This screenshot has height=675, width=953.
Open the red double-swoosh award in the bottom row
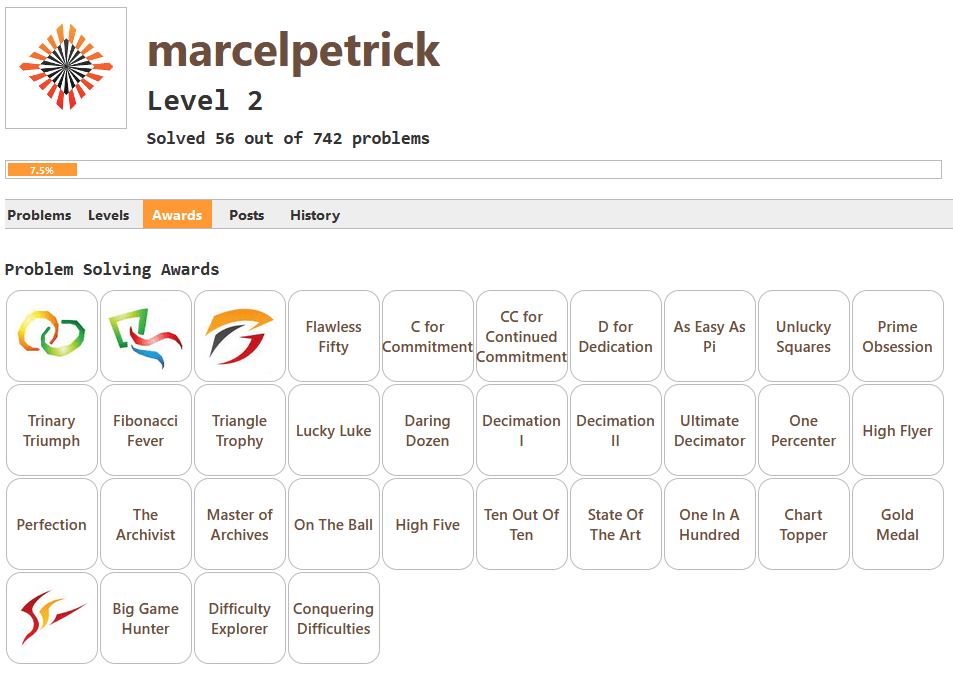52,618
